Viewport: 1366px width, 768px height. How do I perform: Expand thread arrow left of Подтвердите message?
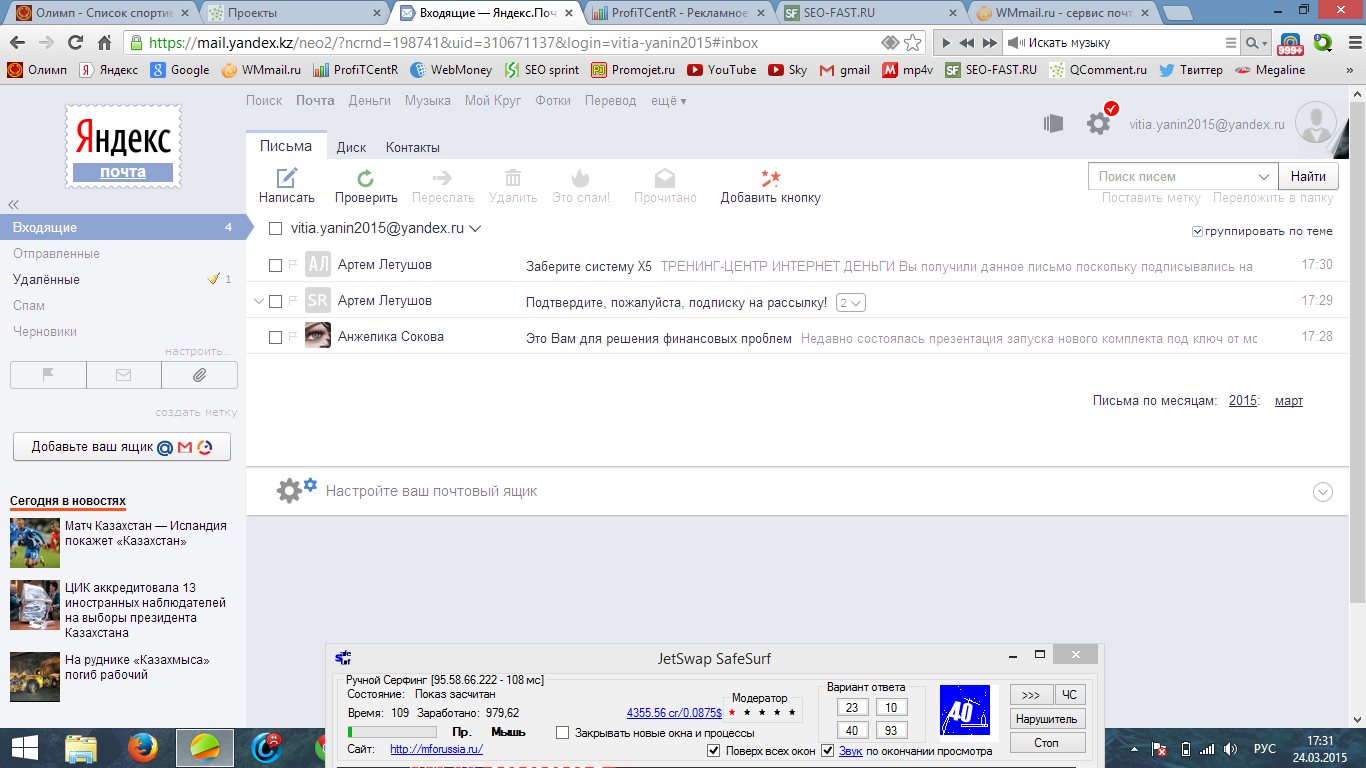[x=259, y=301]
